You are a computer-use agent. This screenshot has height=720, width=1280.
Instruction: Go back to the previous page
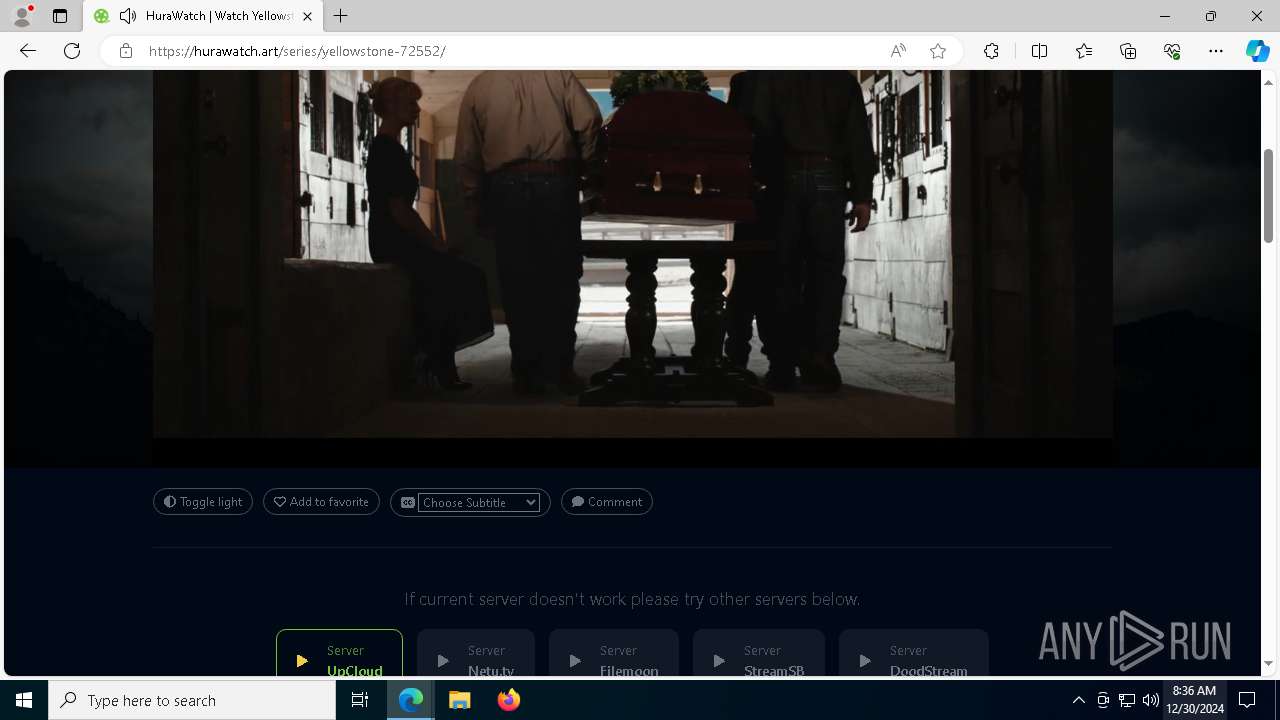pyautogui.click(x=28, y=51)
